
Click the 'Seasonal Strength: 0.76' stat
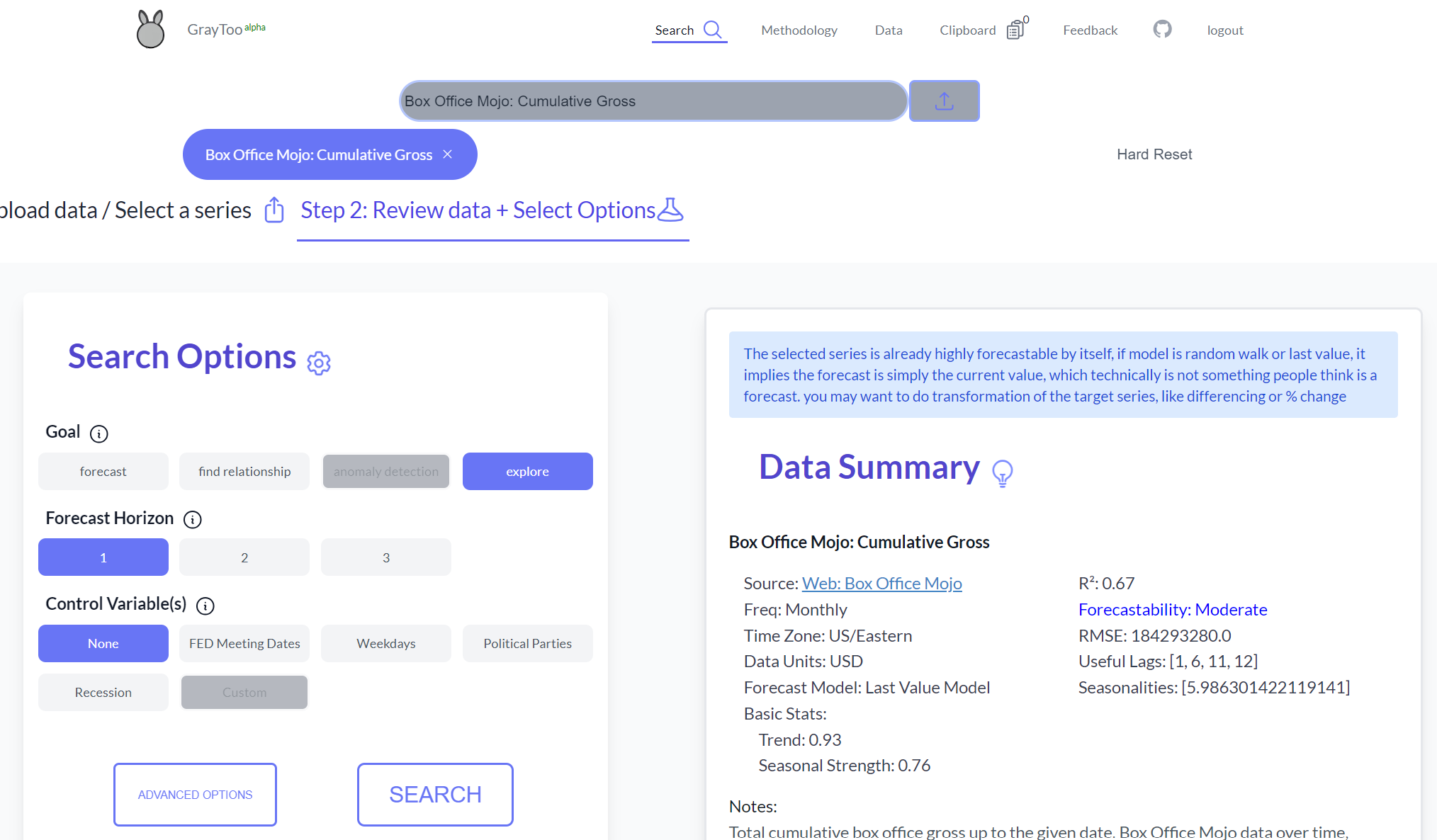click(x=844, y=766)
